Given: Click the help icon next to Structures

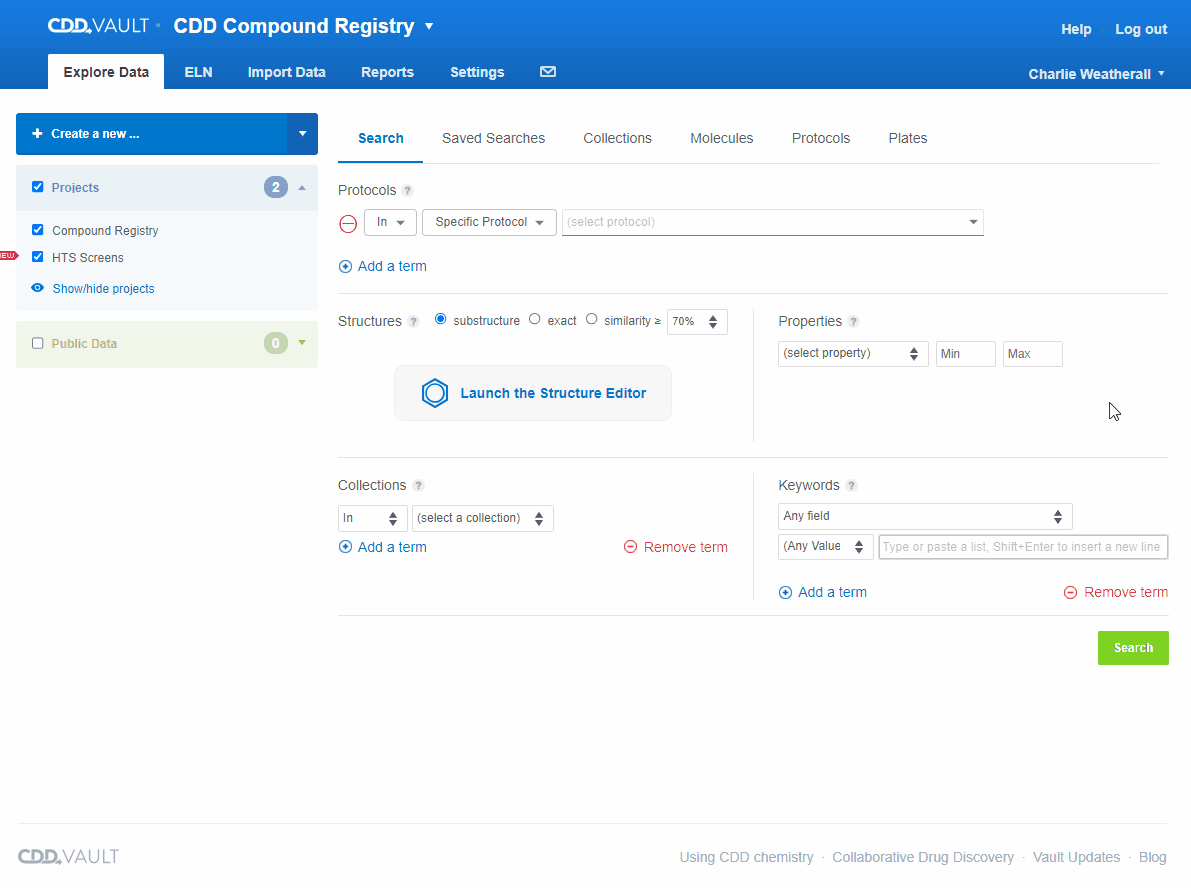Looking at the screenshot, I should tap(413, 321).
